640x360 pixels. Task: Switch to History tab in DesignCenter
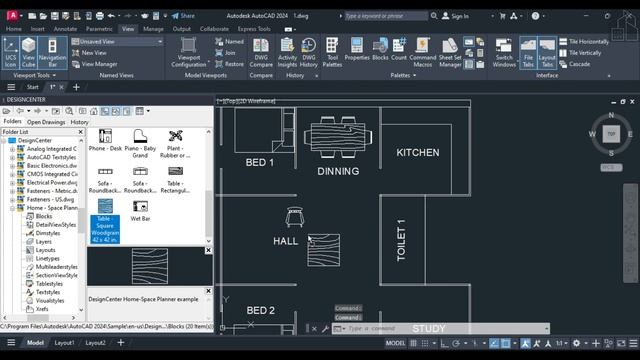coord(80,122)
